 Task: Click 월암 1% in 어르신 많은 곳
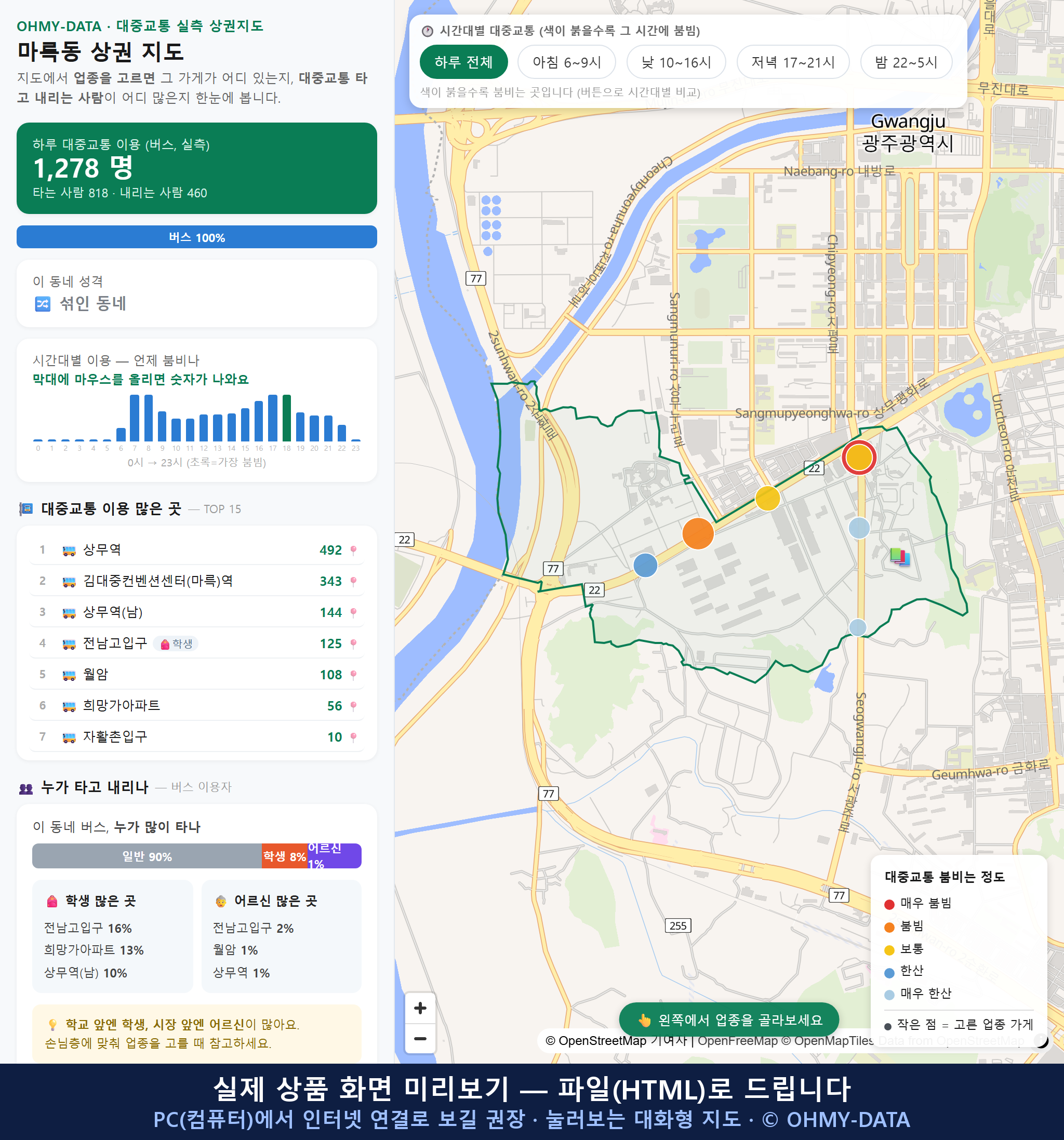[x=235, y=950]
